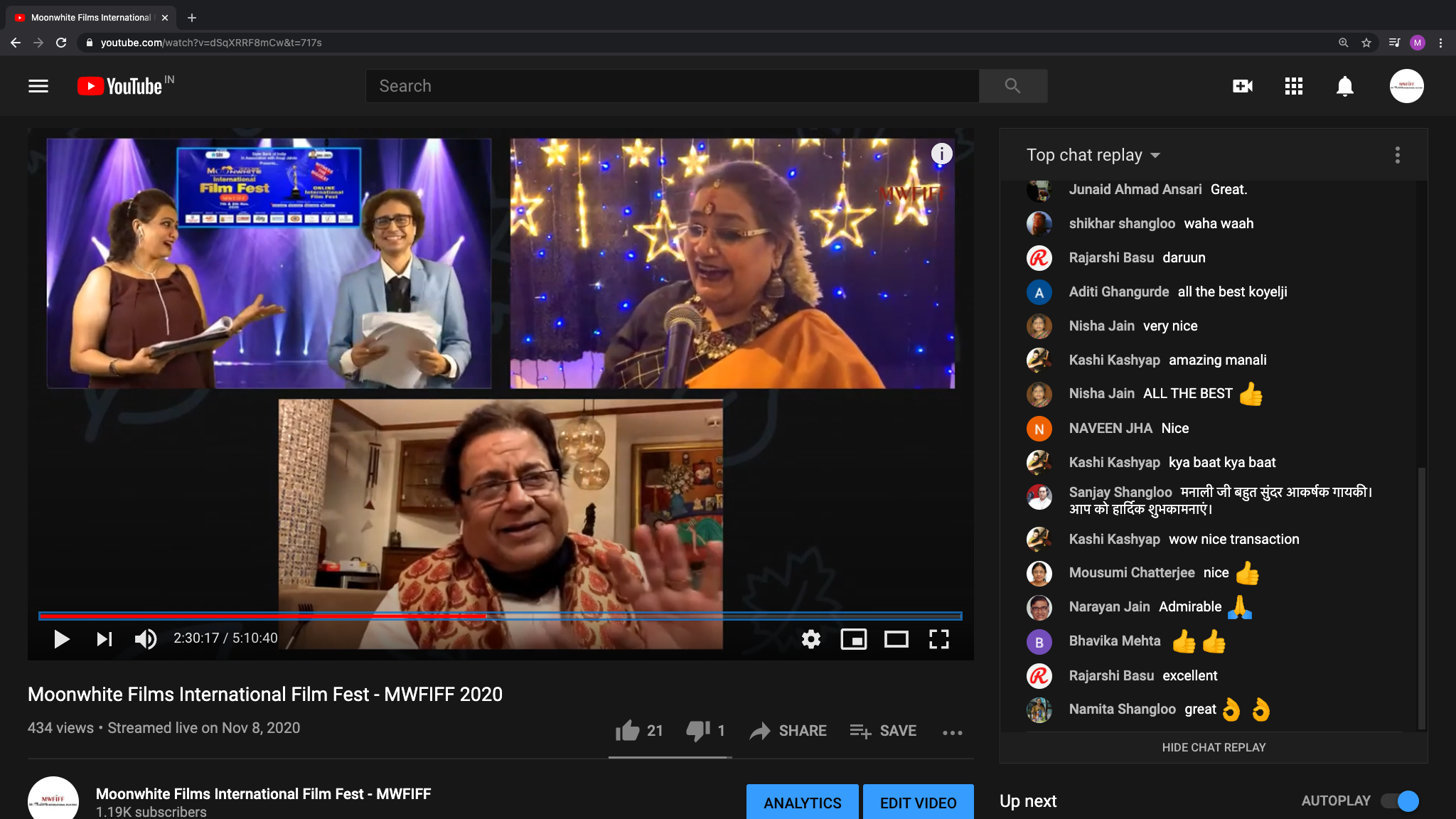Screen dimensions: 1456x819
Task: Mute the video volume
Action: (146, 639)
